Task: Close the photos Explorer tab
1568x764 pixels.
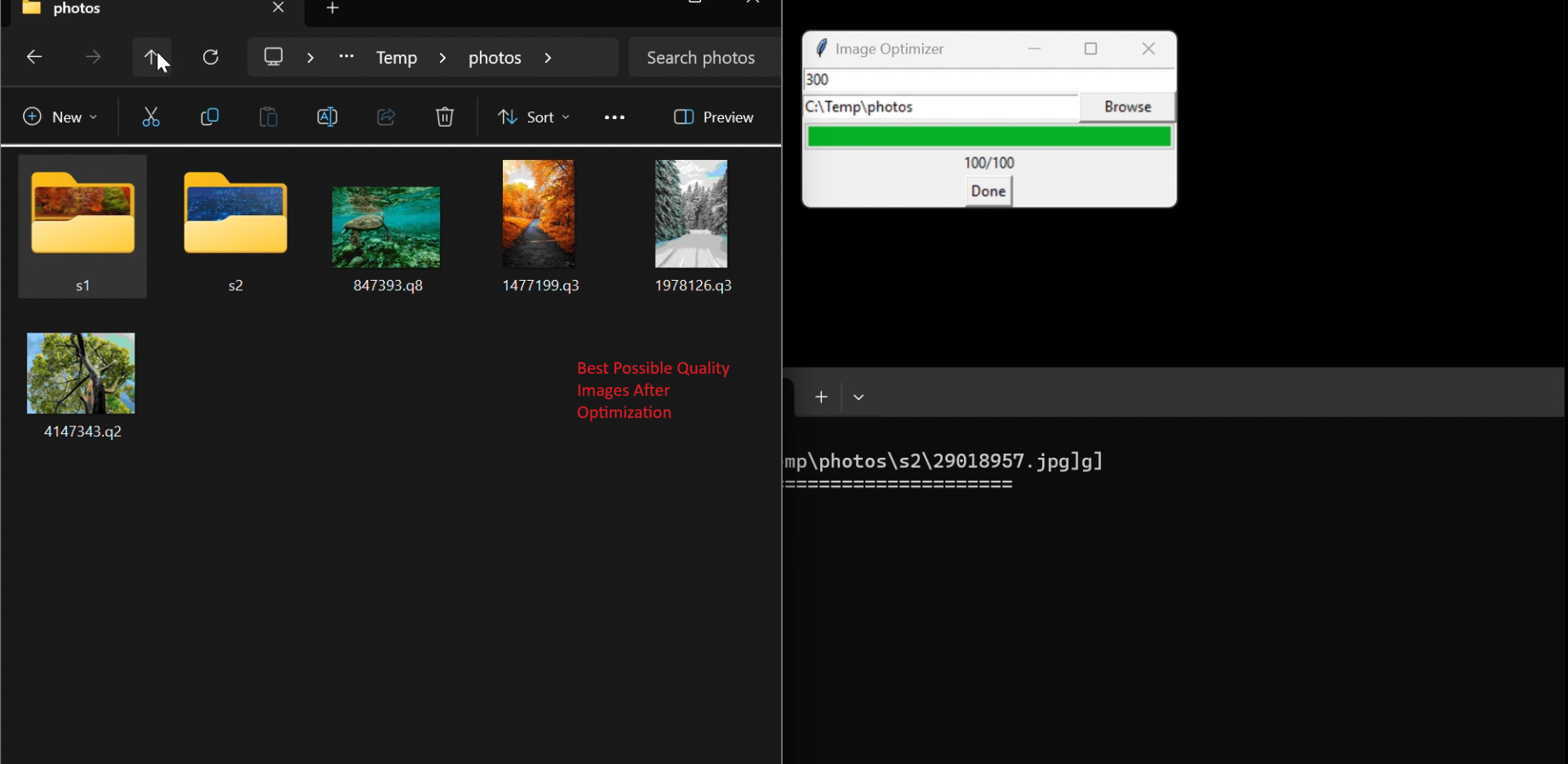Action: tap(278, 8)
